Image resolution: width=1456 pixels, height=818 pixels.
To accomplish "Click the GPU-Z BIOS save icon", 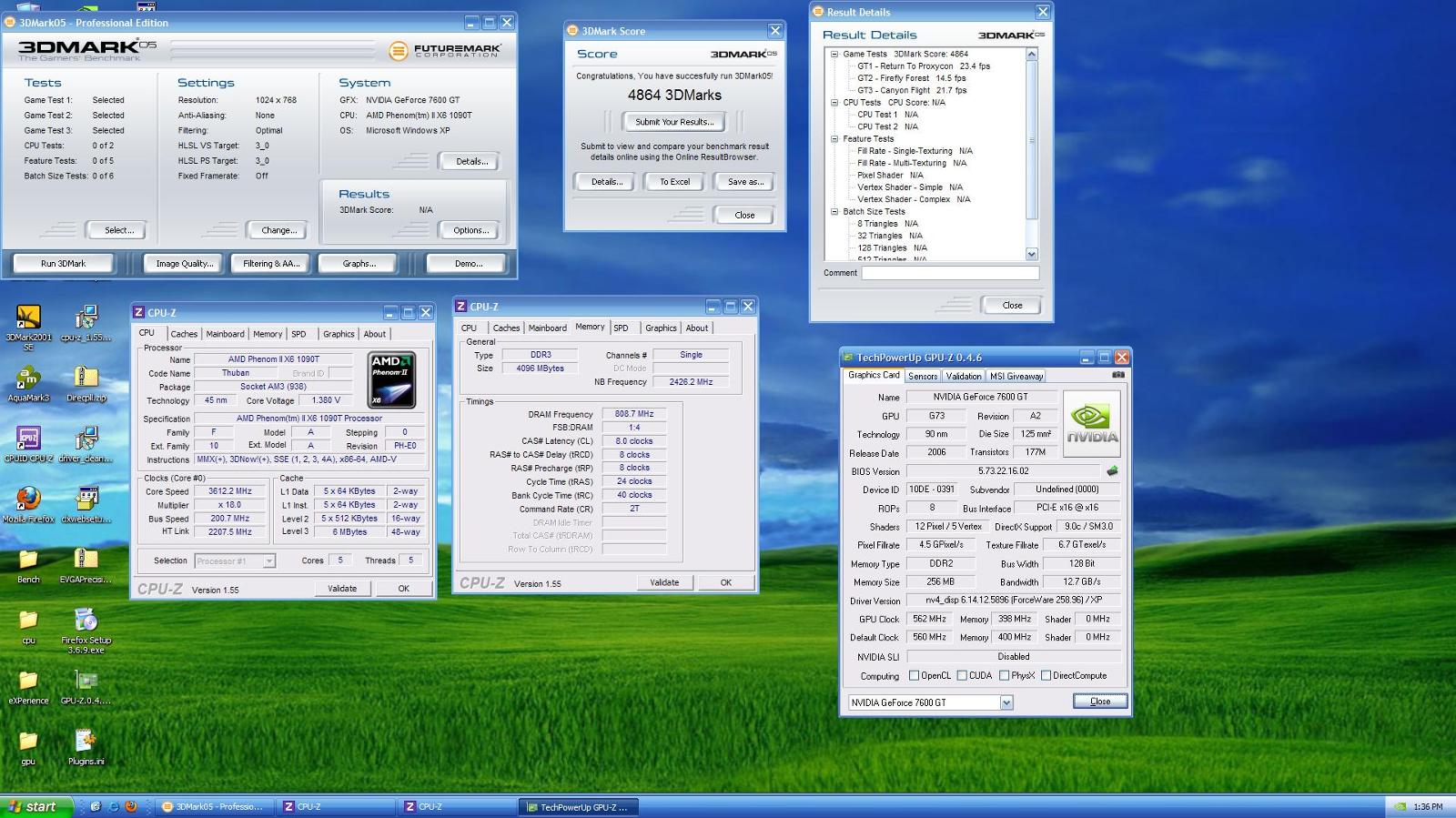I will 1112,471.
